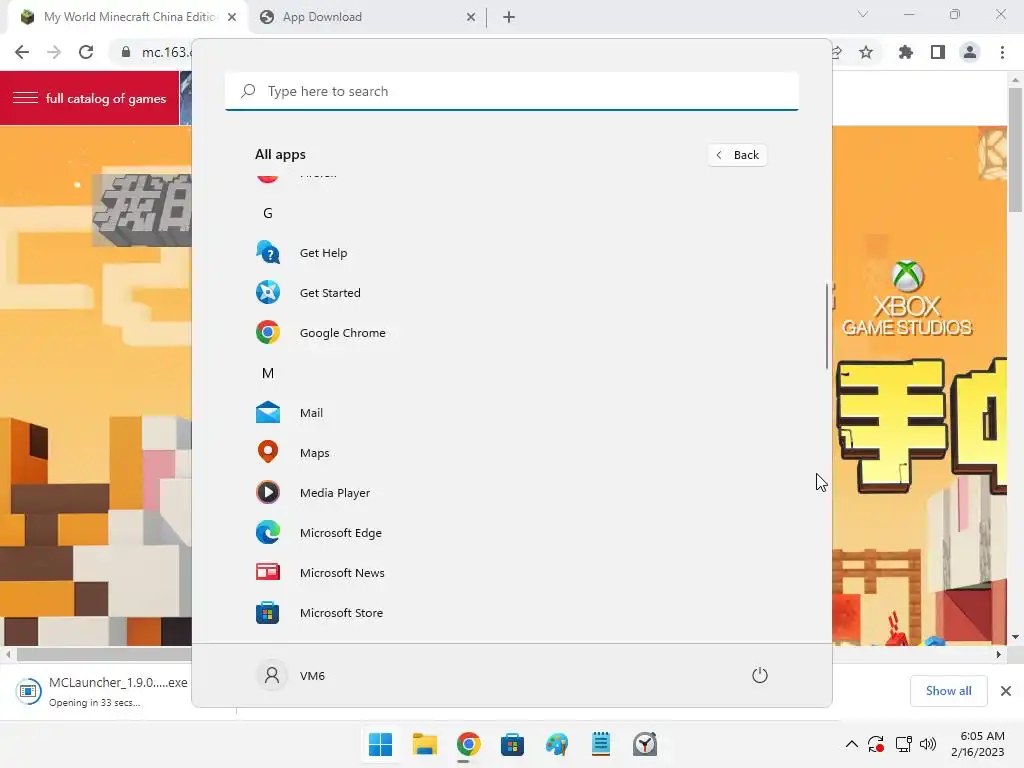Open full catalog of games menu
The height and width of the screenshot is (768, 1024).
[x=89, y=98]
